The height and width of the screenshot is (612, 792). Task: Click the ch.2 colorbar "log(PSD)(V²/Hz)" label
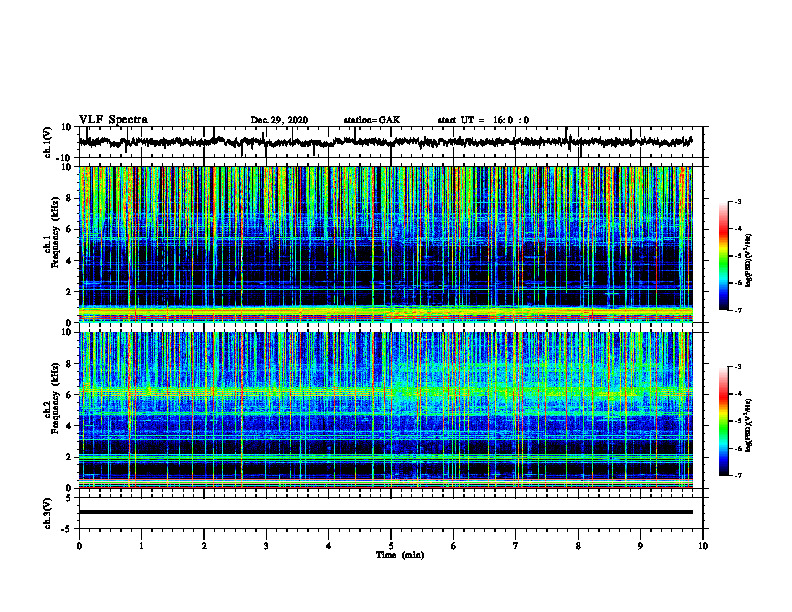[x=749, y=425]
